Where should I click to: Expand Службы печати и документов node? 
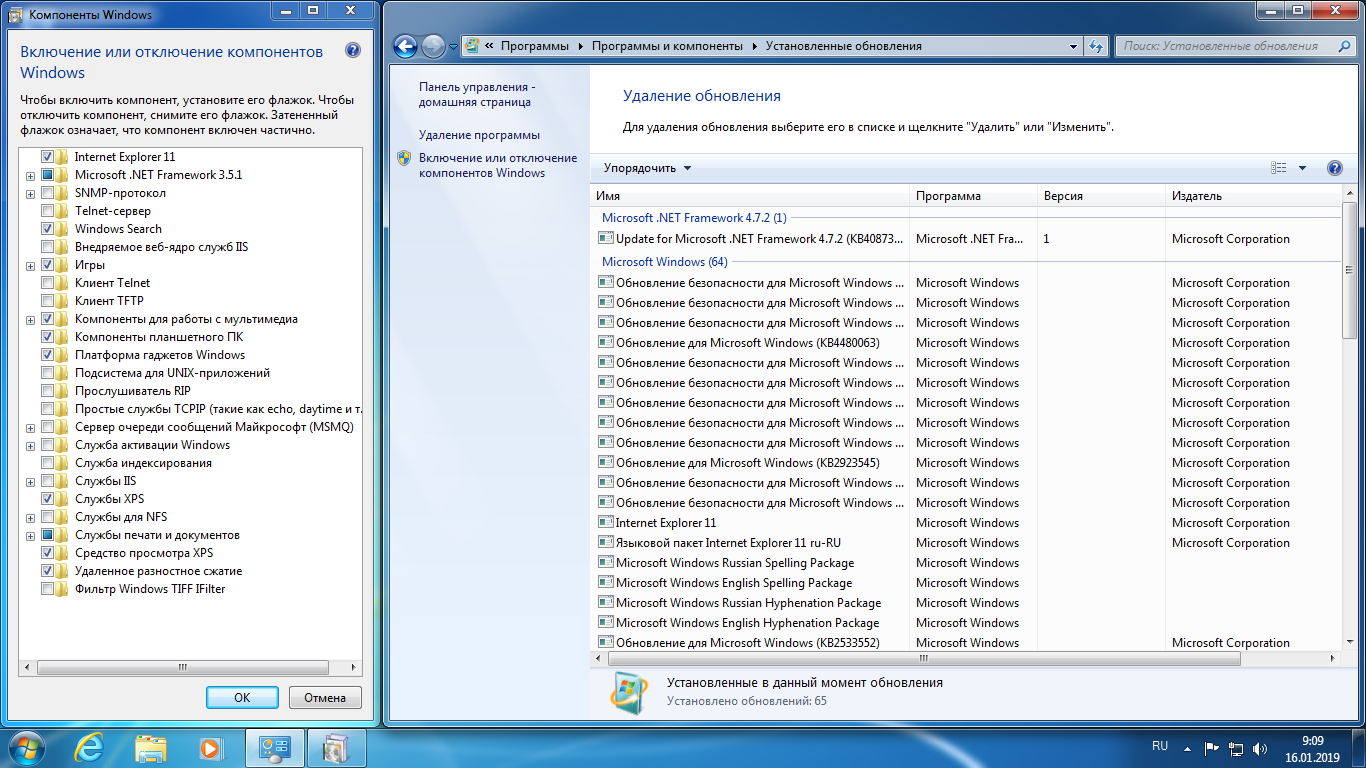pyautogui.click(x=31, y=536)
